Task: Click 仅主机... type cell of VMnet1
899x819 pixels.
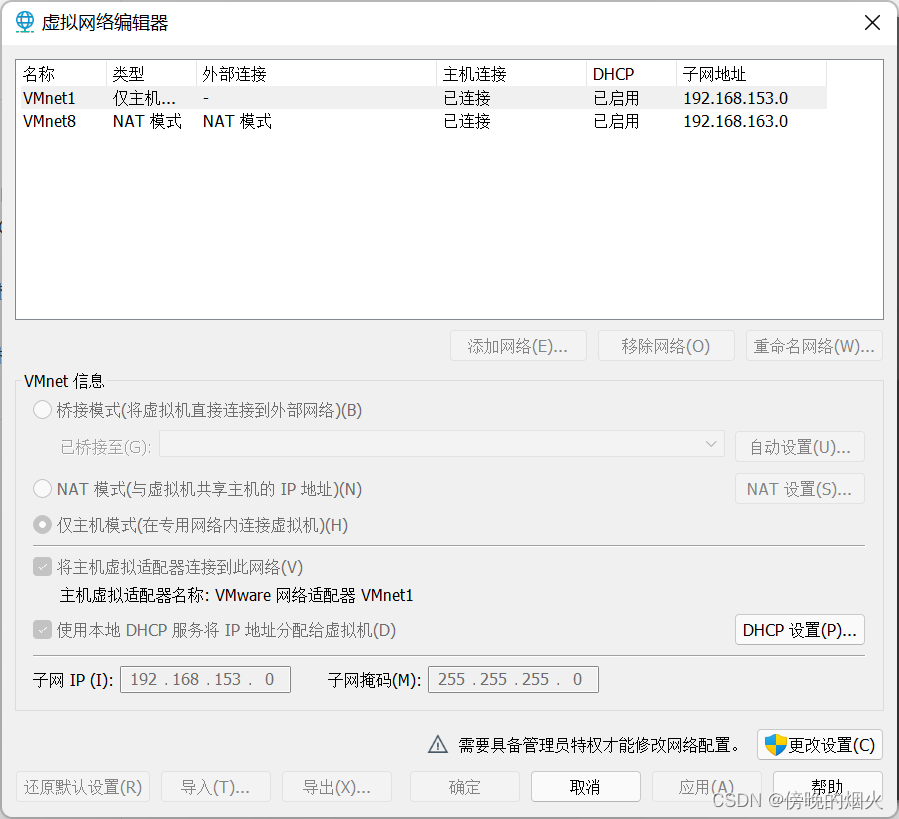Action: pos(144,98)
